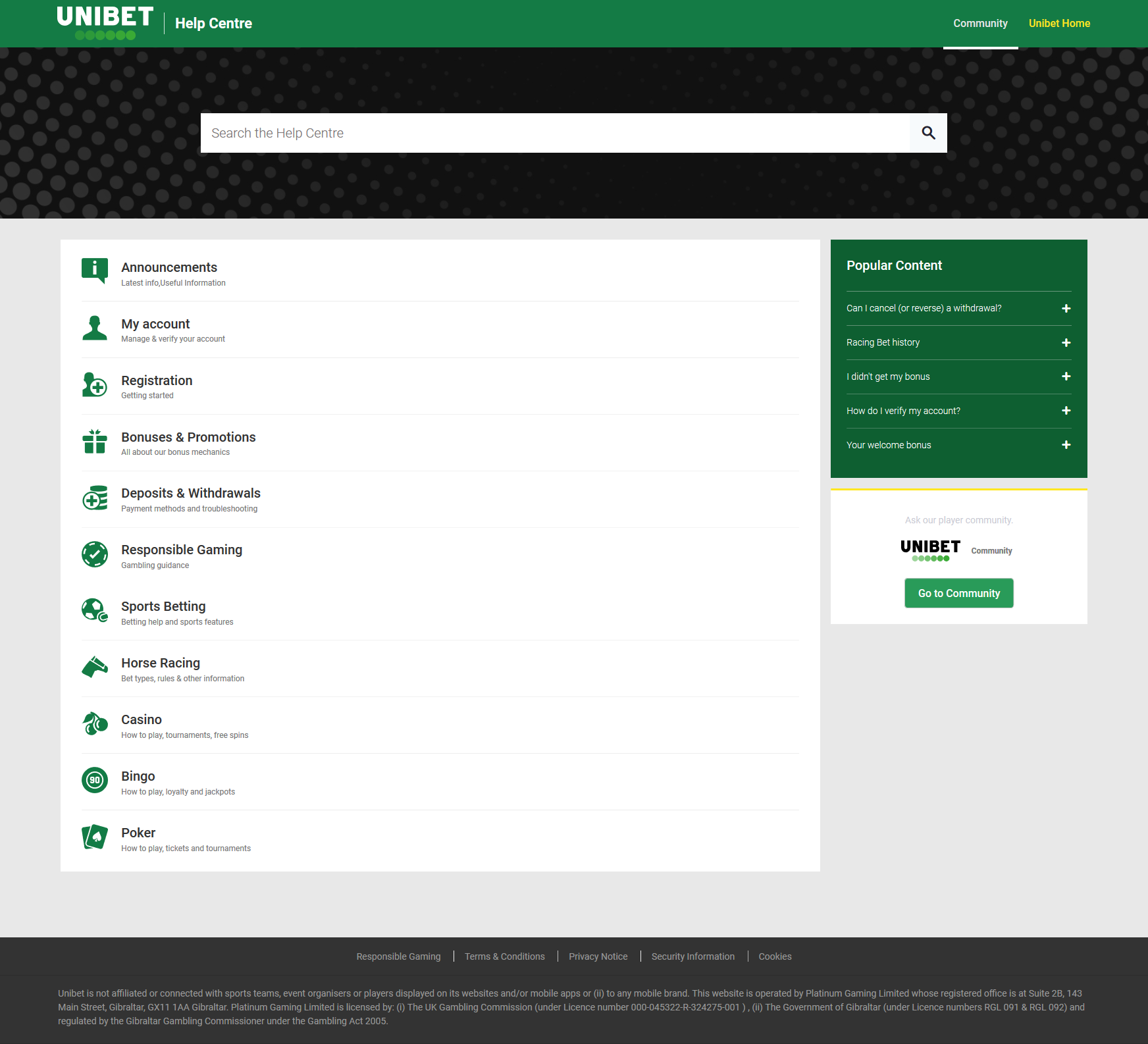Viewport: 1148px width, 1044px height.
Task: Click 'How do I verify my account?' text
Action: point(903,411)
